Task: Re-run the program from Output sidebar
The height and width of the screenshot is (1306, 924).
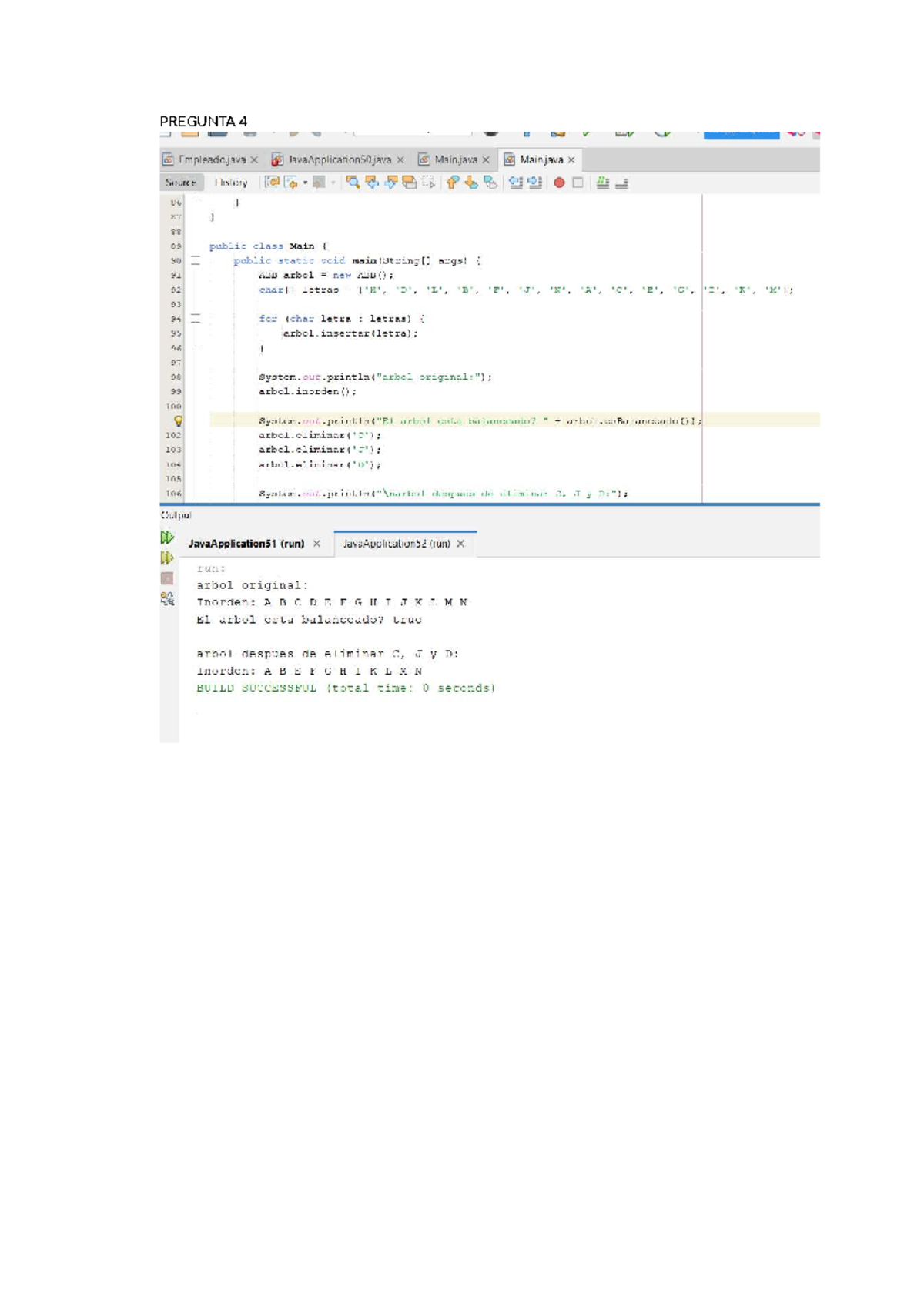Action: click(x=167, y=537)
